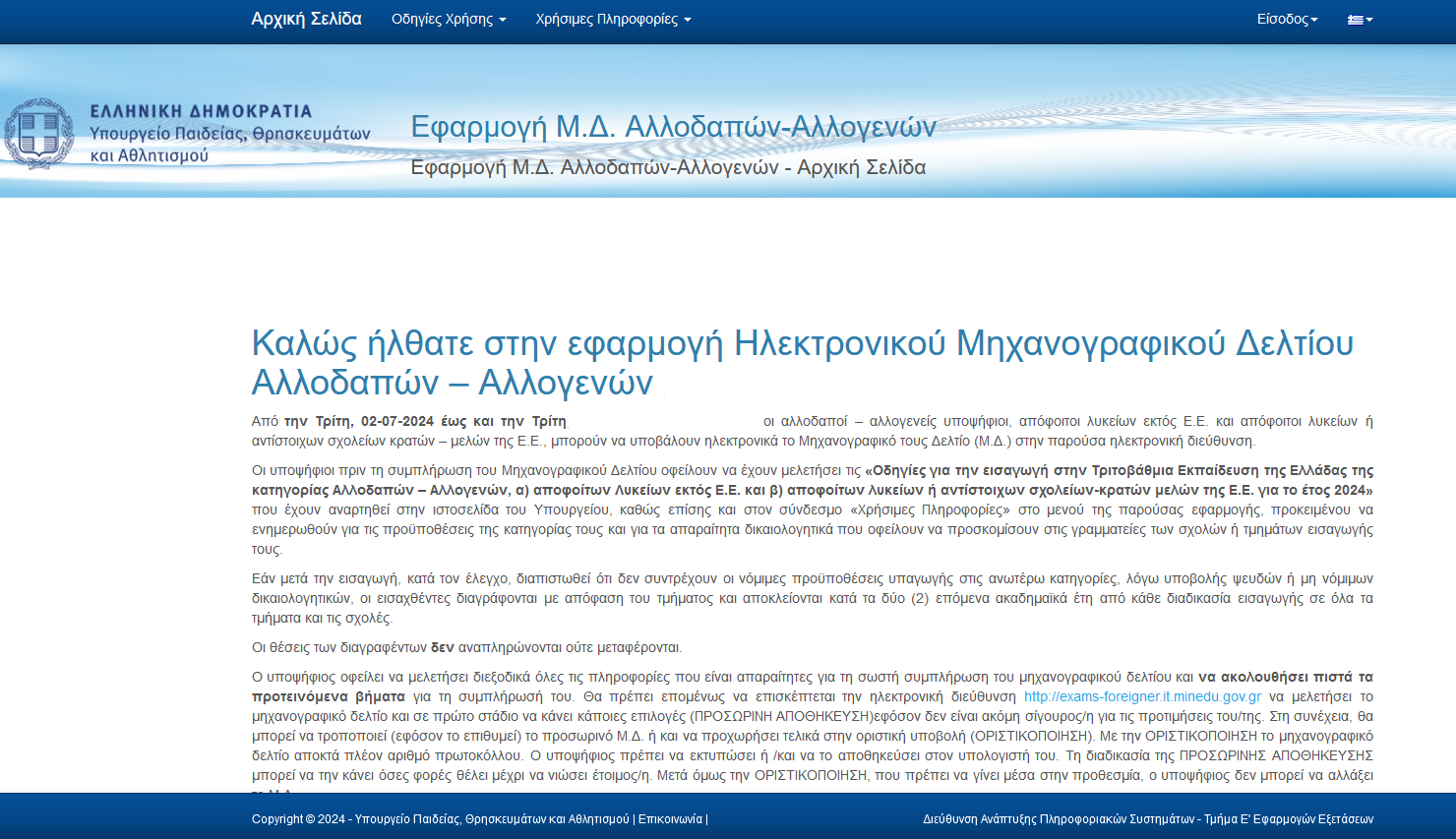The height and width of the screenshot is (839, 1456).
Task: Click the Επικοινωνία footer link
Action: point(670,818)
